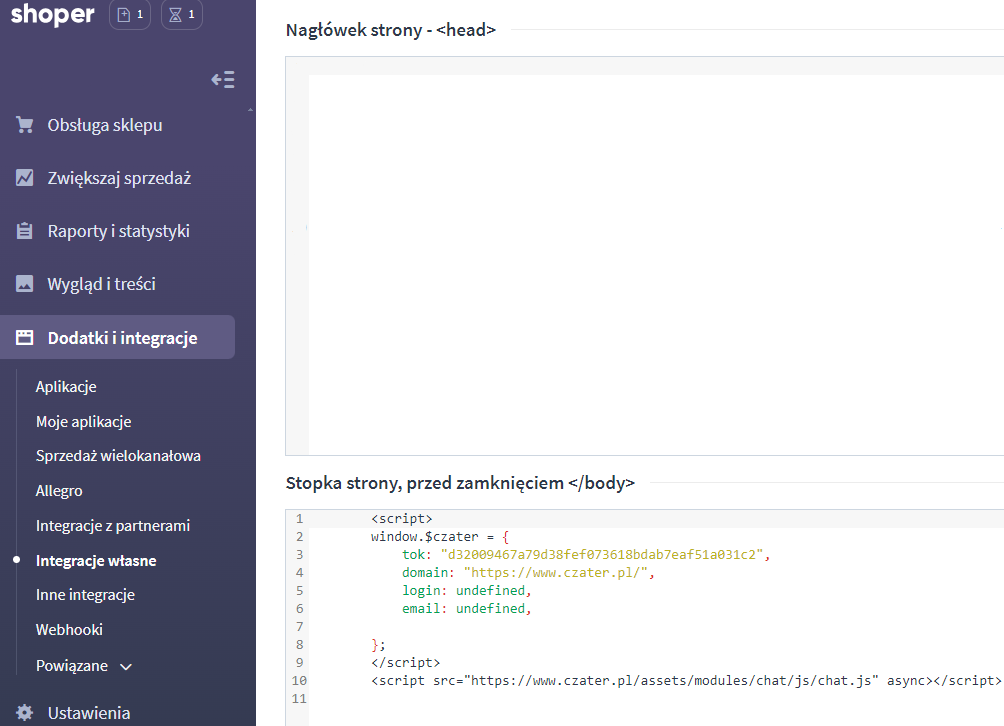
Task: Open the Webhooki submenu item
Action: (69, 630)
